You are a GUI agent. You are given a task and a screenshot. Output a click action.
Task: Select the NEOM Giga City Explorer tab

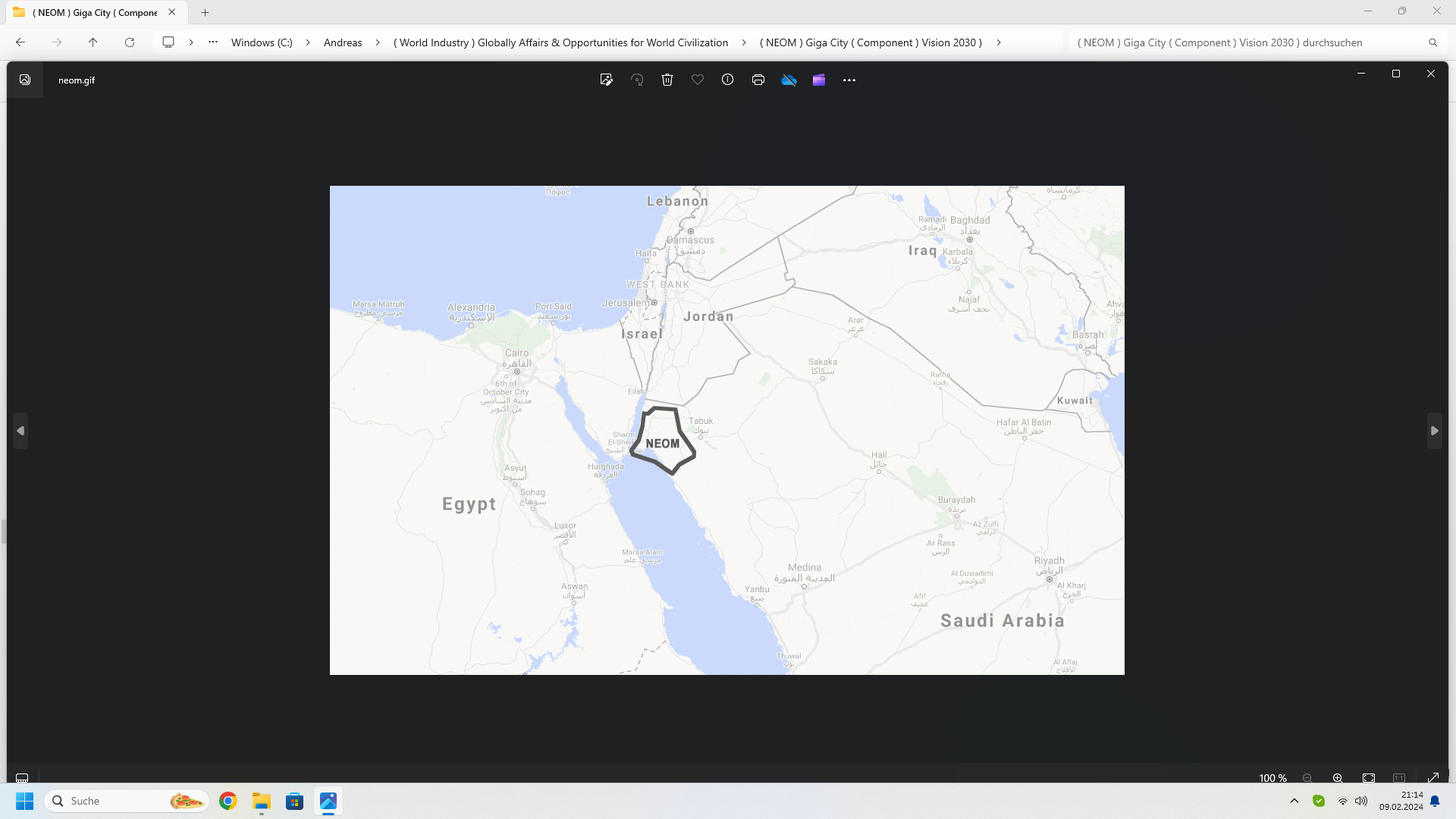pos(95,12)
